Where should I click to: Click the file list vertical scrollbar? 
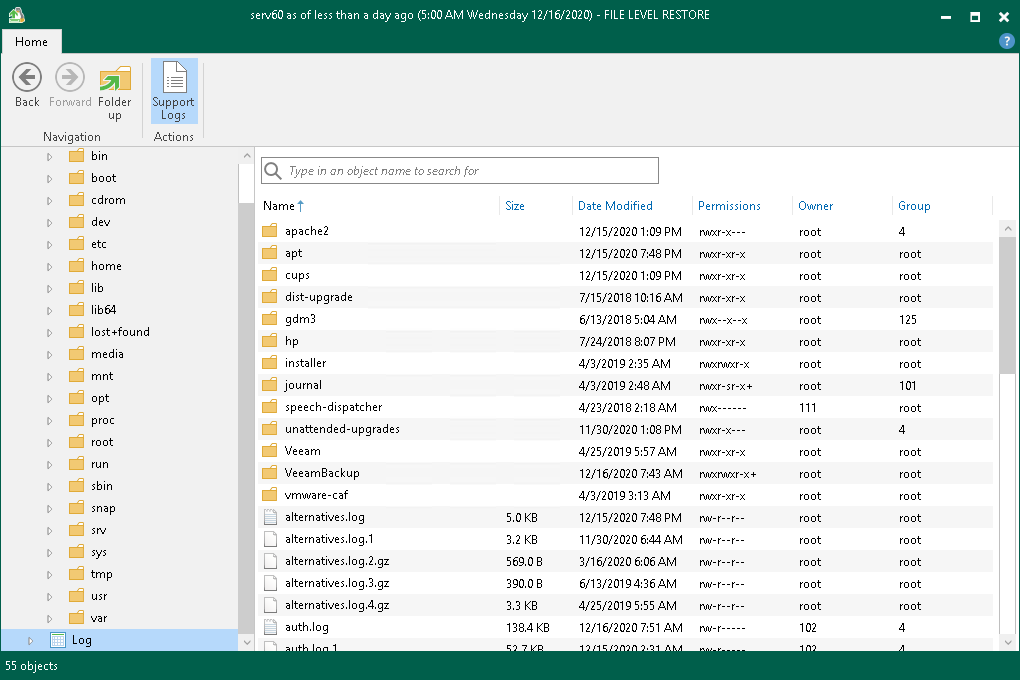pyautogui.click(x=1007, y=300)
